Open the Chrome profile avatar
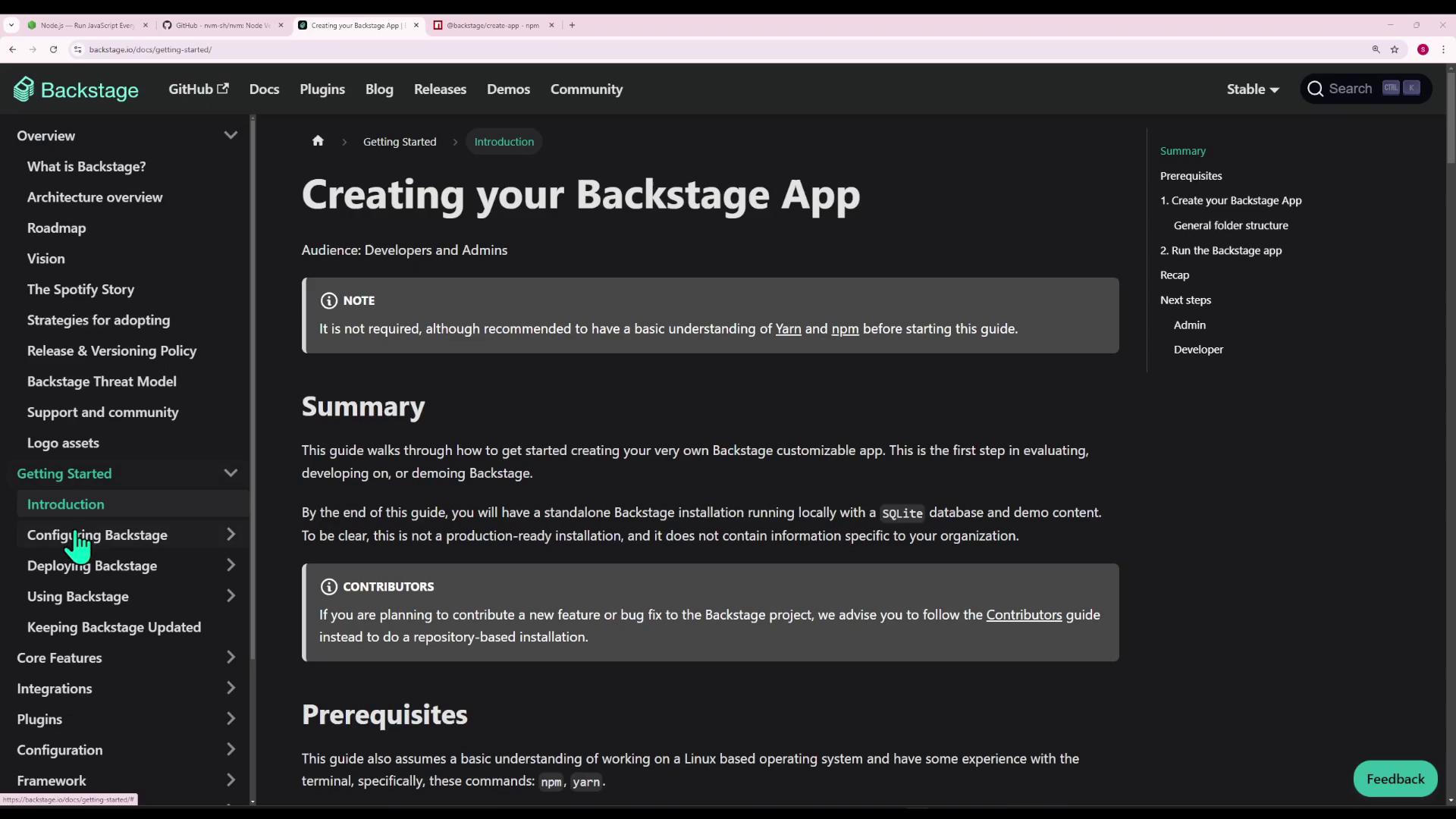 1423,49
